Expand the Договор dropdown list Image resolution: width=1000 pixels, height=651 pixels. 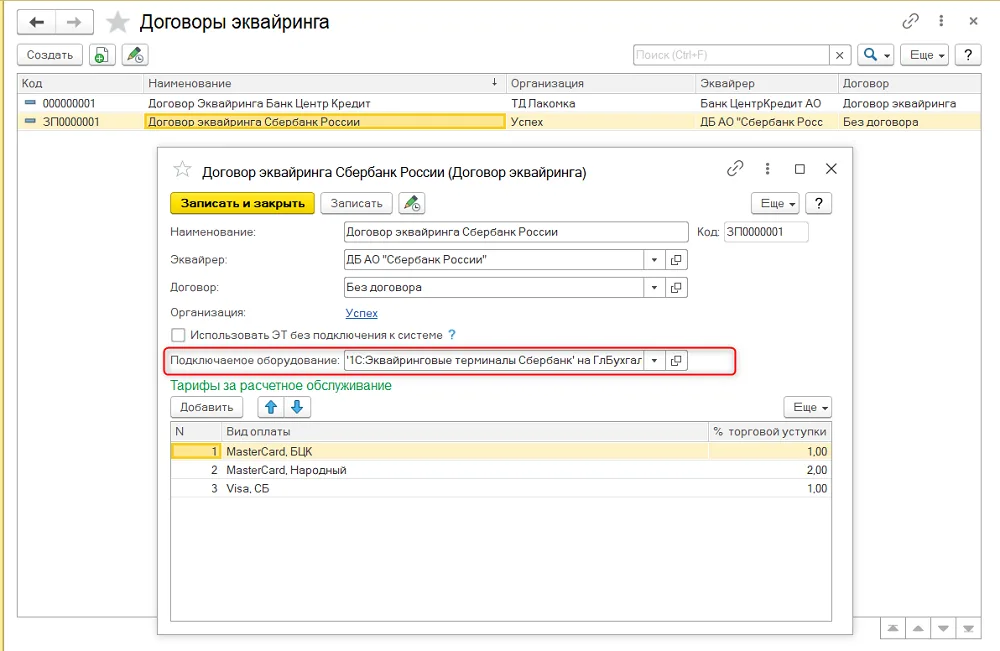coord(654,288)
